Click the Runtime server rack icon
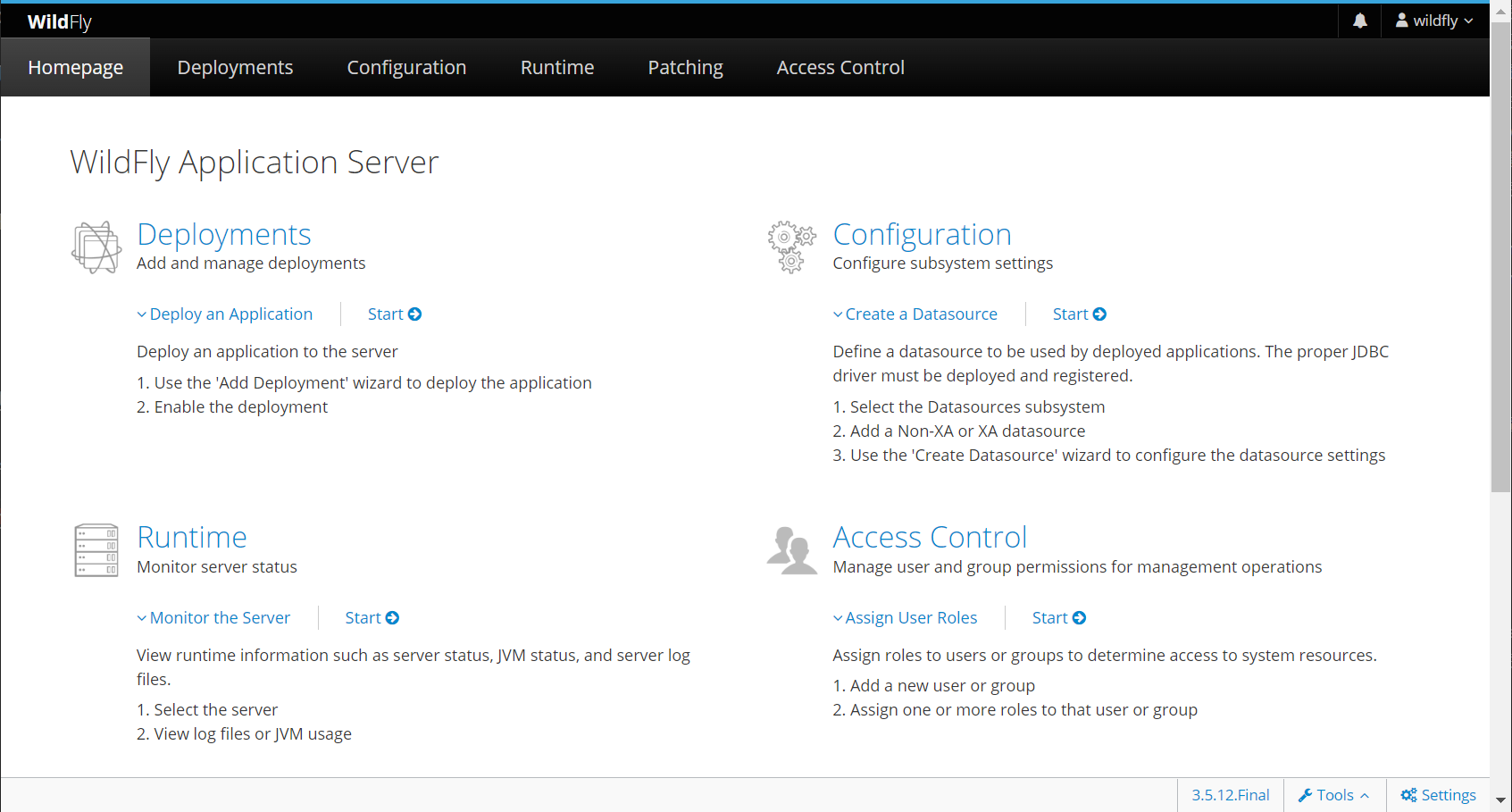This screenshot has width=1512, height=812. pos(96,550)
